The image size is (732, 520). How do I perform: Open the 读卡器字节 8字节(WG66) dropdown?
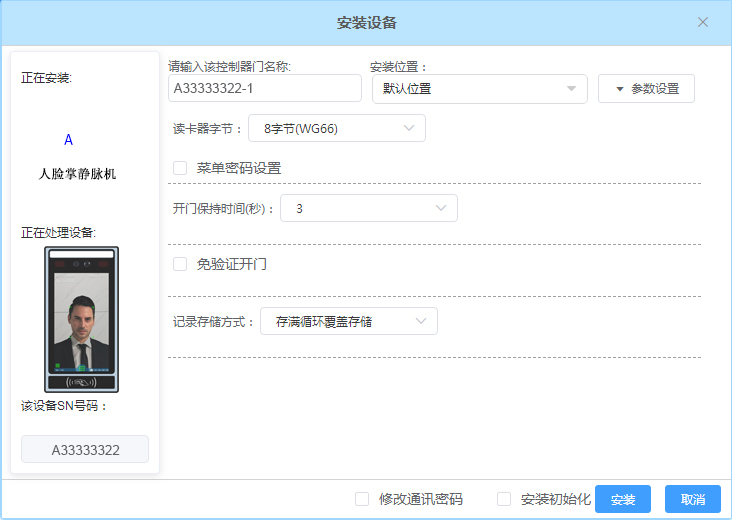(337, 128)
